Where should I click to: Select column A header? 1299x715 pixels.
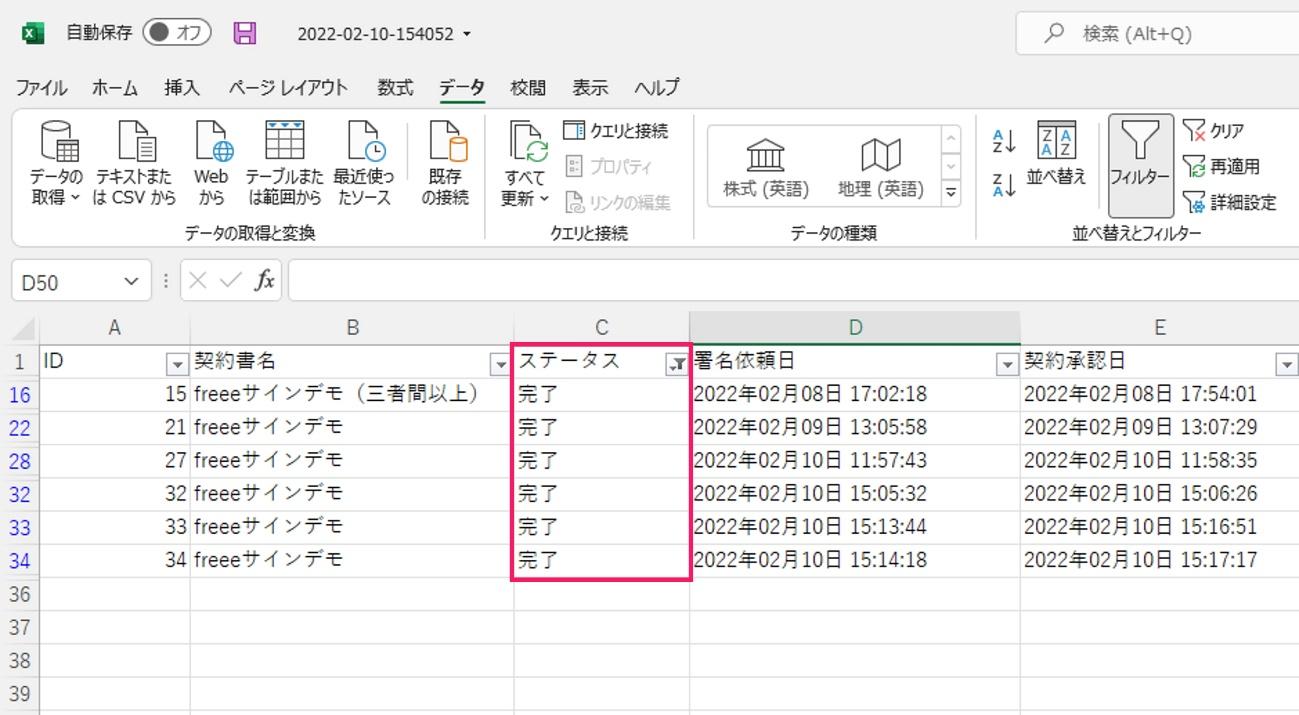point(115,328)
